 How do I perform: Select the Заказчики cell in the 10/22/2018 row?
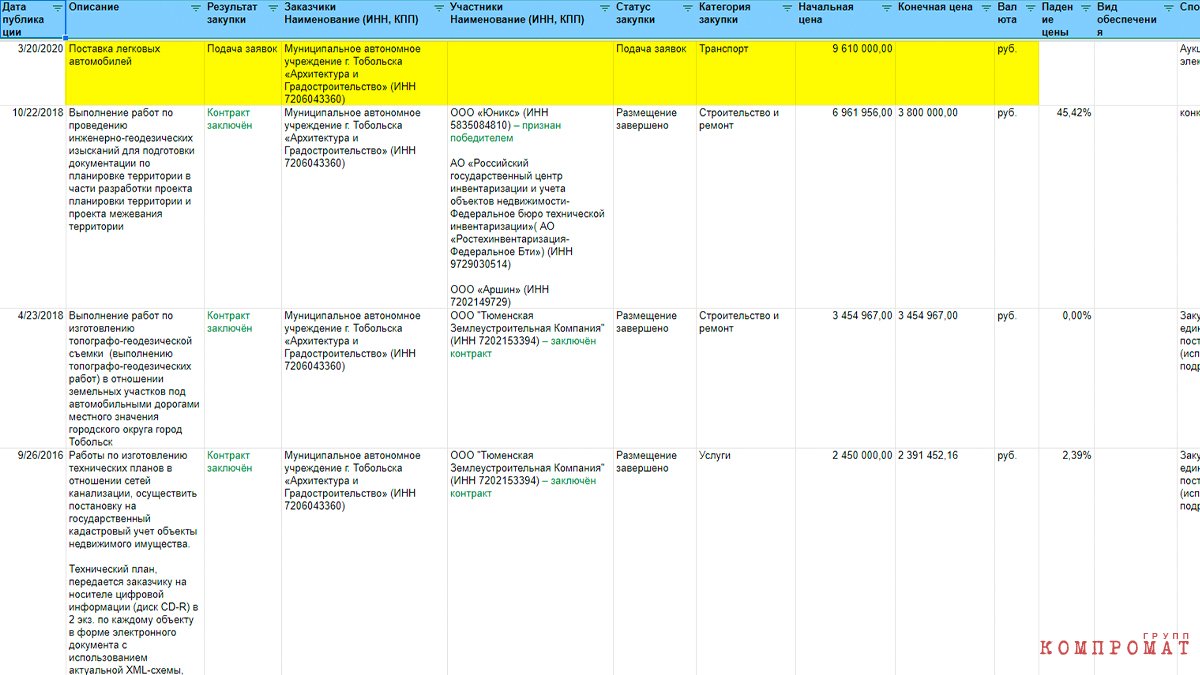pyautogui.click(x=364, y=206)
